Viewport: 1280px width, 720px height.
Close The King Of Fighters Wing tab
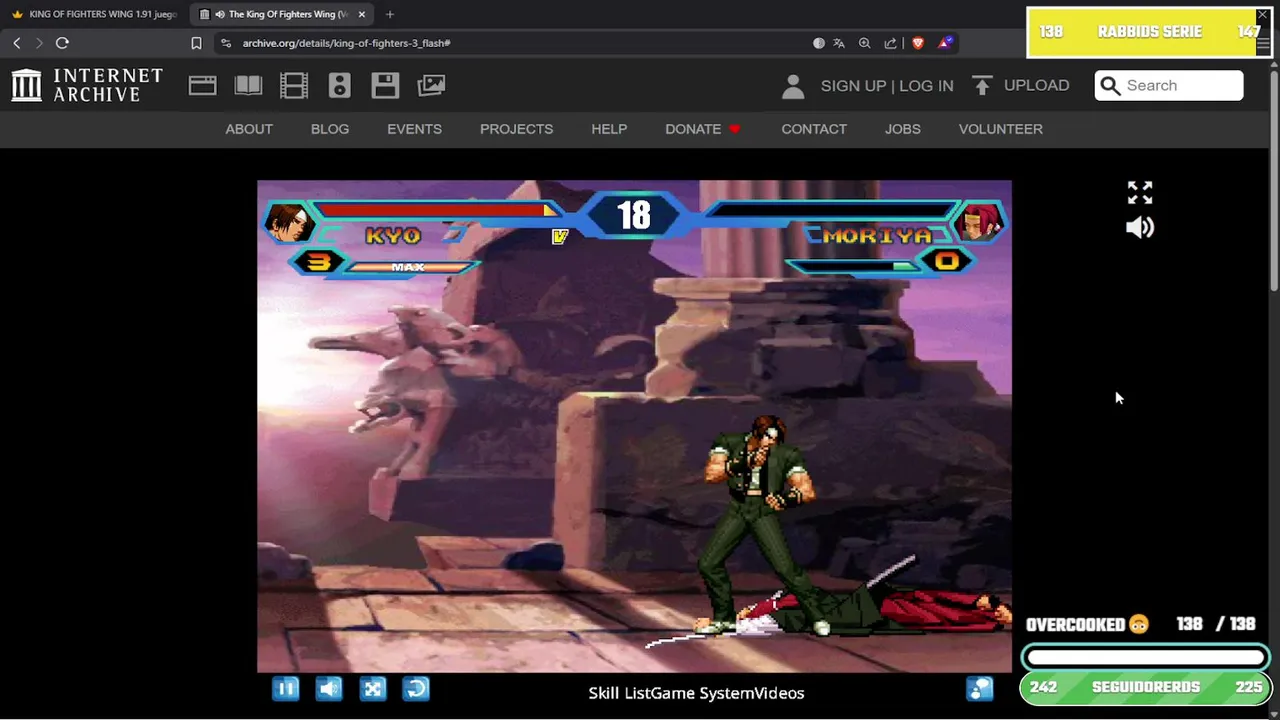point(362,14)
